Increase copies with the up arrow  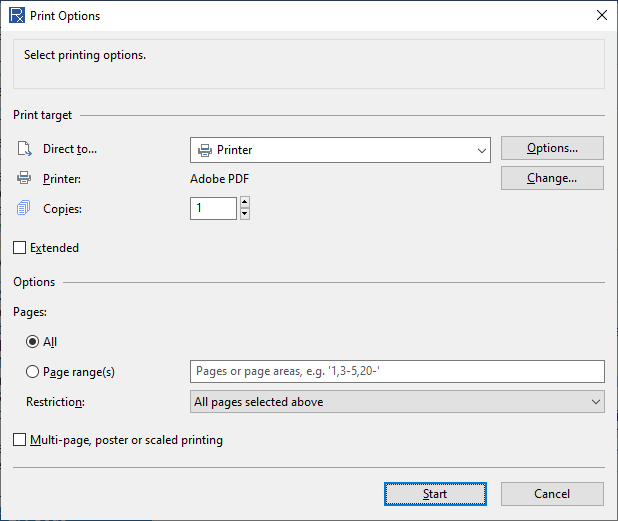coord(245,203)
